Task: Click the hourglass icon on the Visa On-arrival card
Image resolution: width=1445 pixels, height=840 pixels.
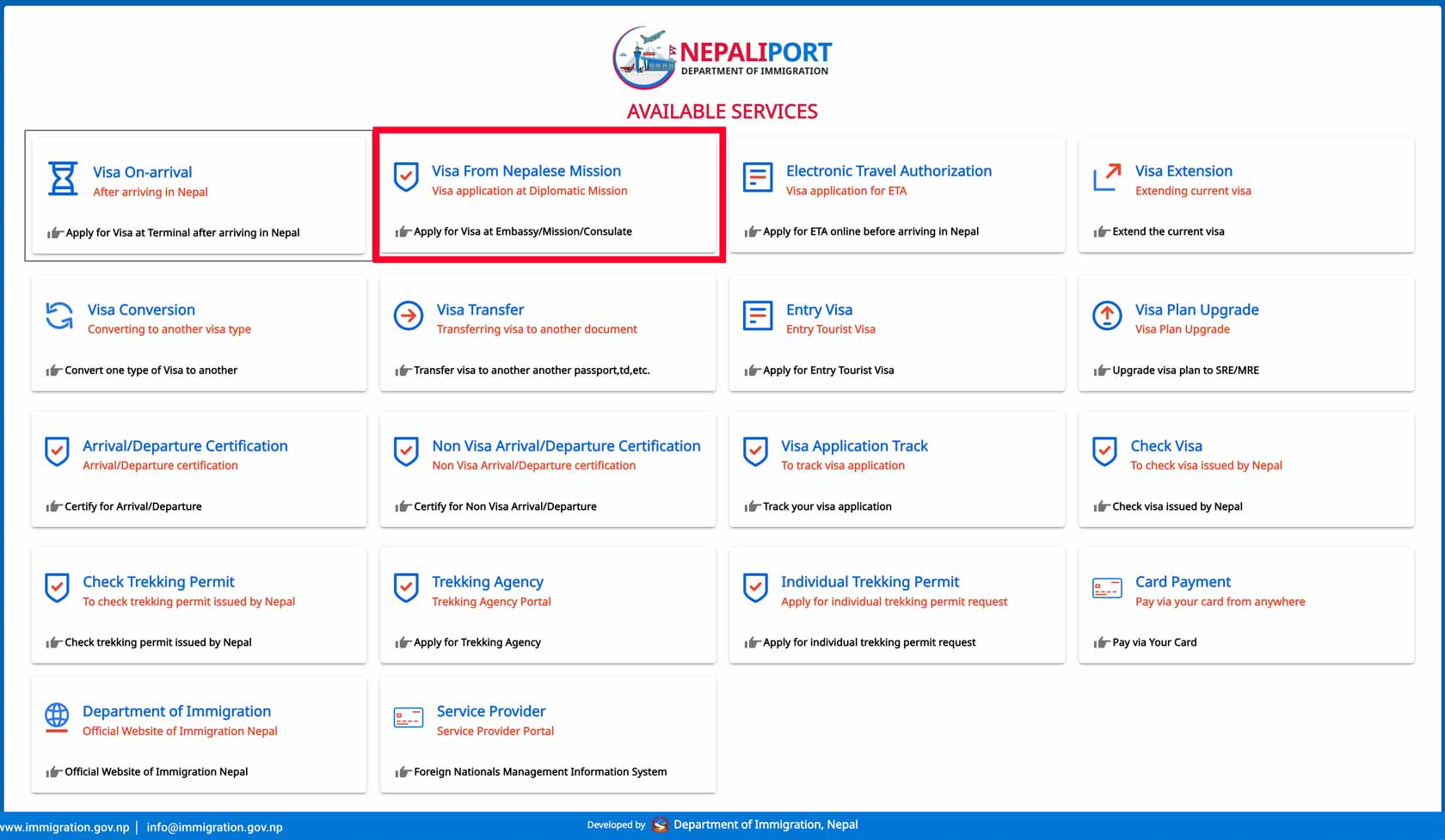Action: pyautogui.click(x=63, y=179)
